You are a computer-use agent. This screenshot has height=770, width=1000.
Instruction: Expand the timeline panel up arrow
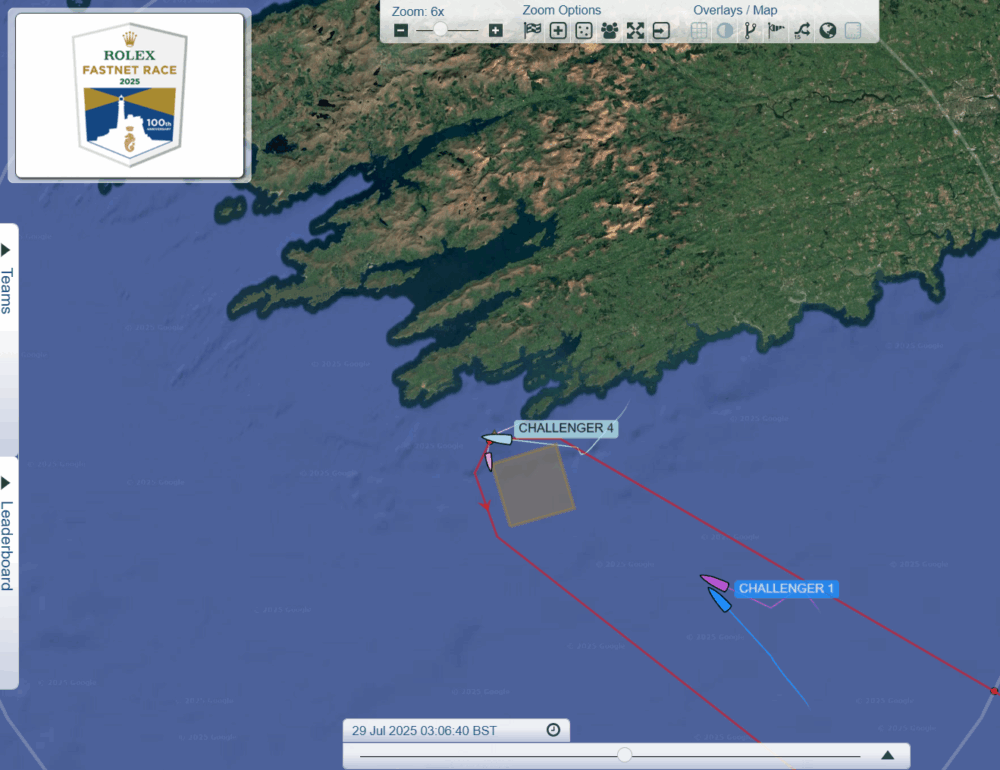point(887,755)
